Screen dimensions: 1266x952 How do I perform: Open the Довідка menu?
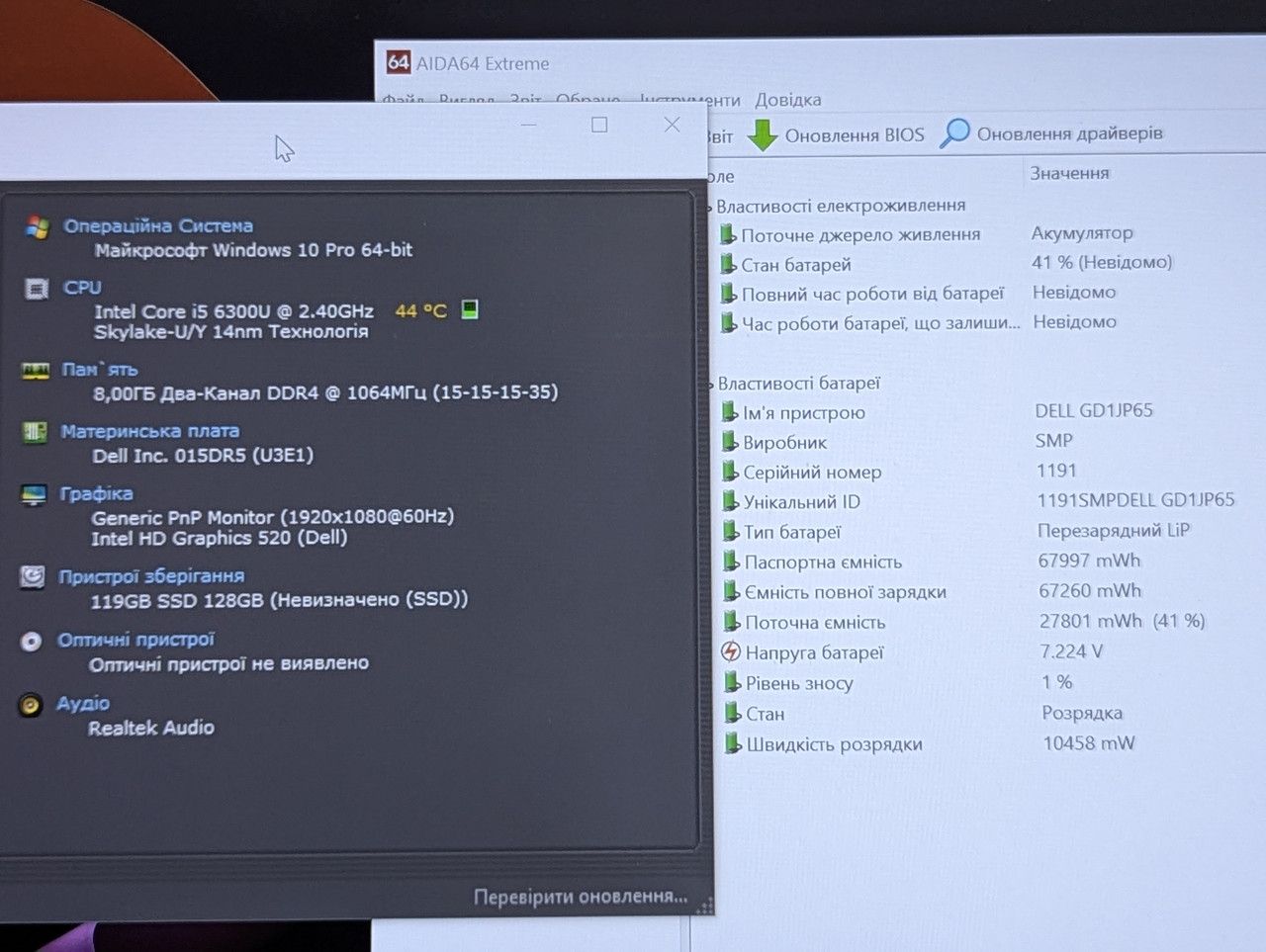coord(788,100)
